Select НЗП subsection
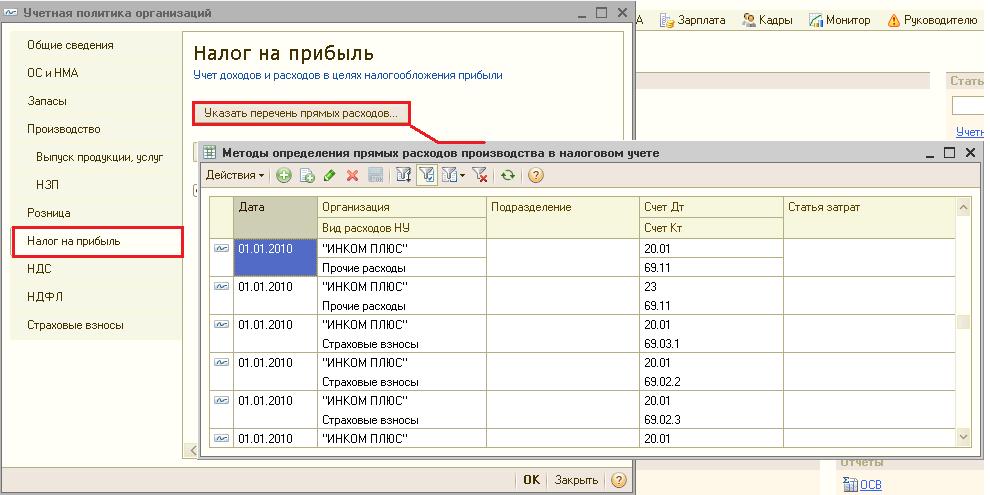The image size is (990, 495). pyautogui.click(x=47, y=185)
